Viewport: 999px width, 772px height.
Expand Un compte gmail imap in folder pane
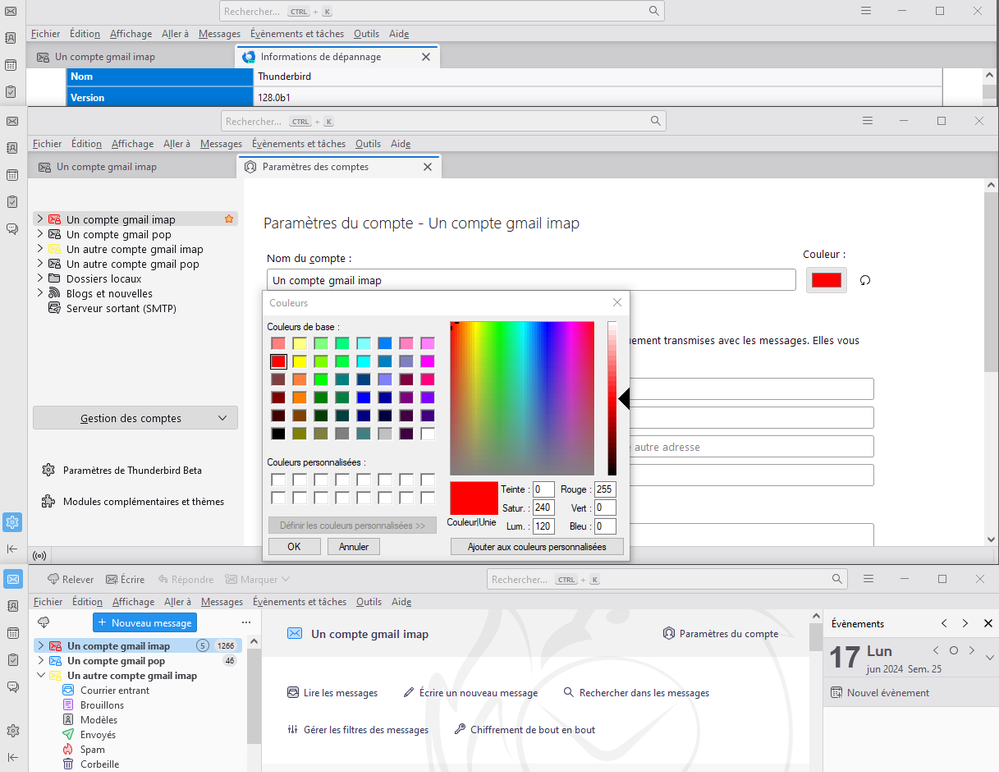tap(41, 645)
